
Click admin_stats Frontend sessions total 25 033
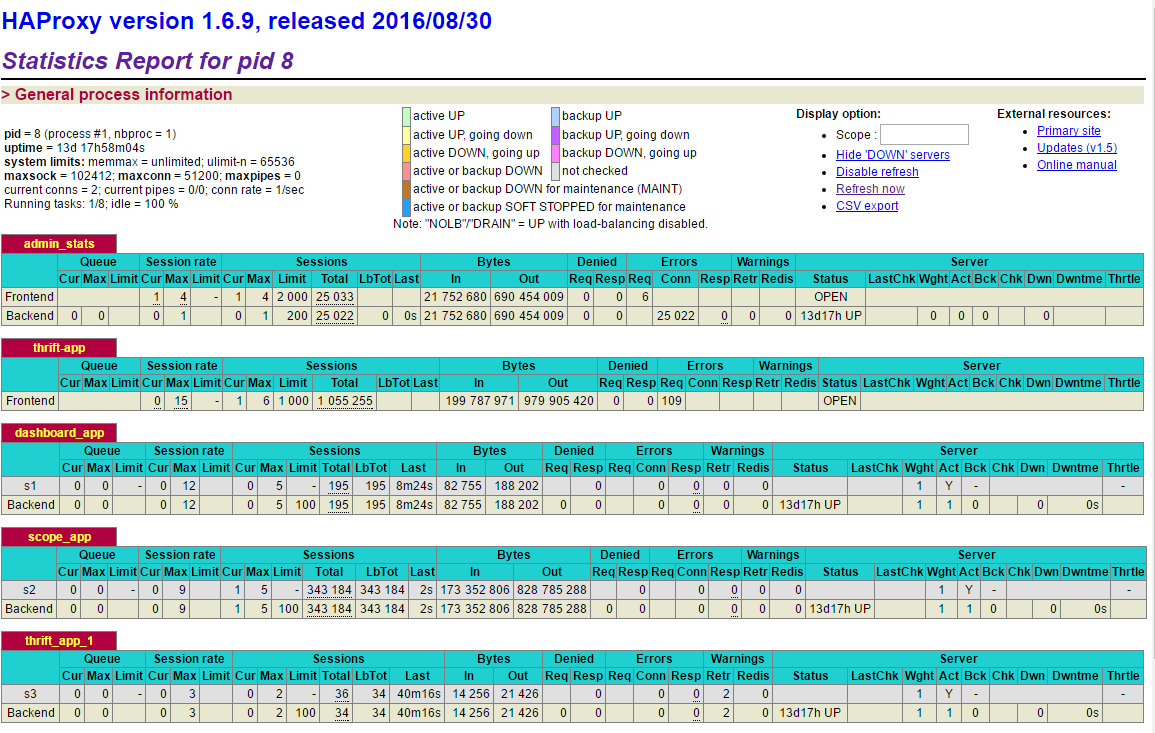tap(334, 297)
